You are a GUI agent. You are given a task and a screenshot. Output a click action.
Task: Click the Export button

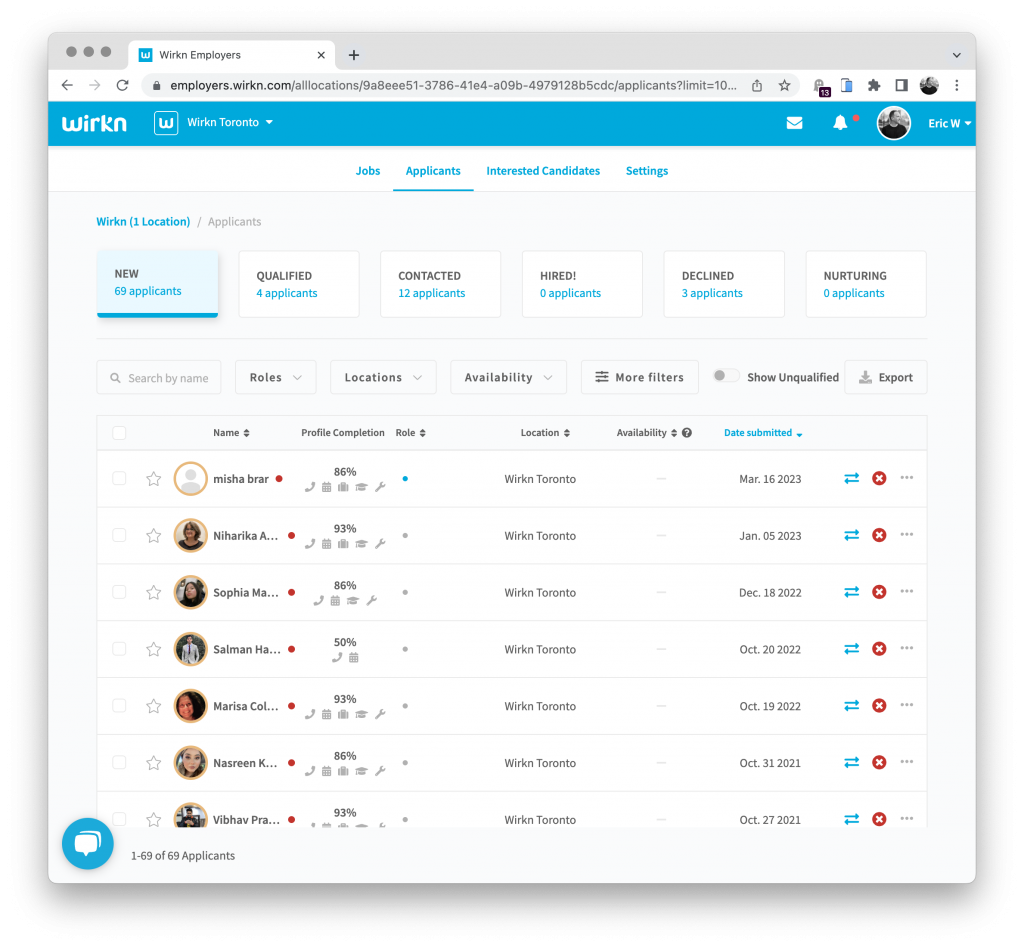coord(885,377)
